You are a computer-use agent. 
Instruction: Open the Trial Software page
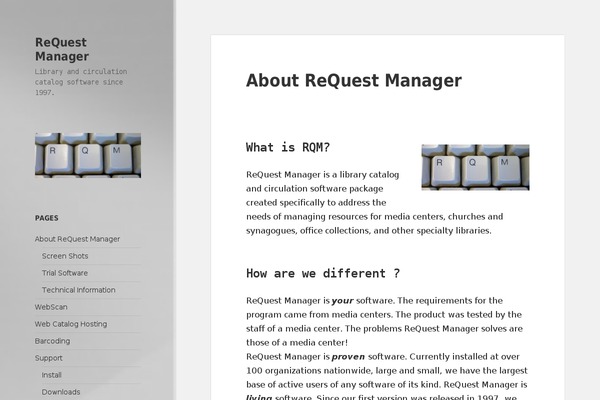tap(65, 273)
